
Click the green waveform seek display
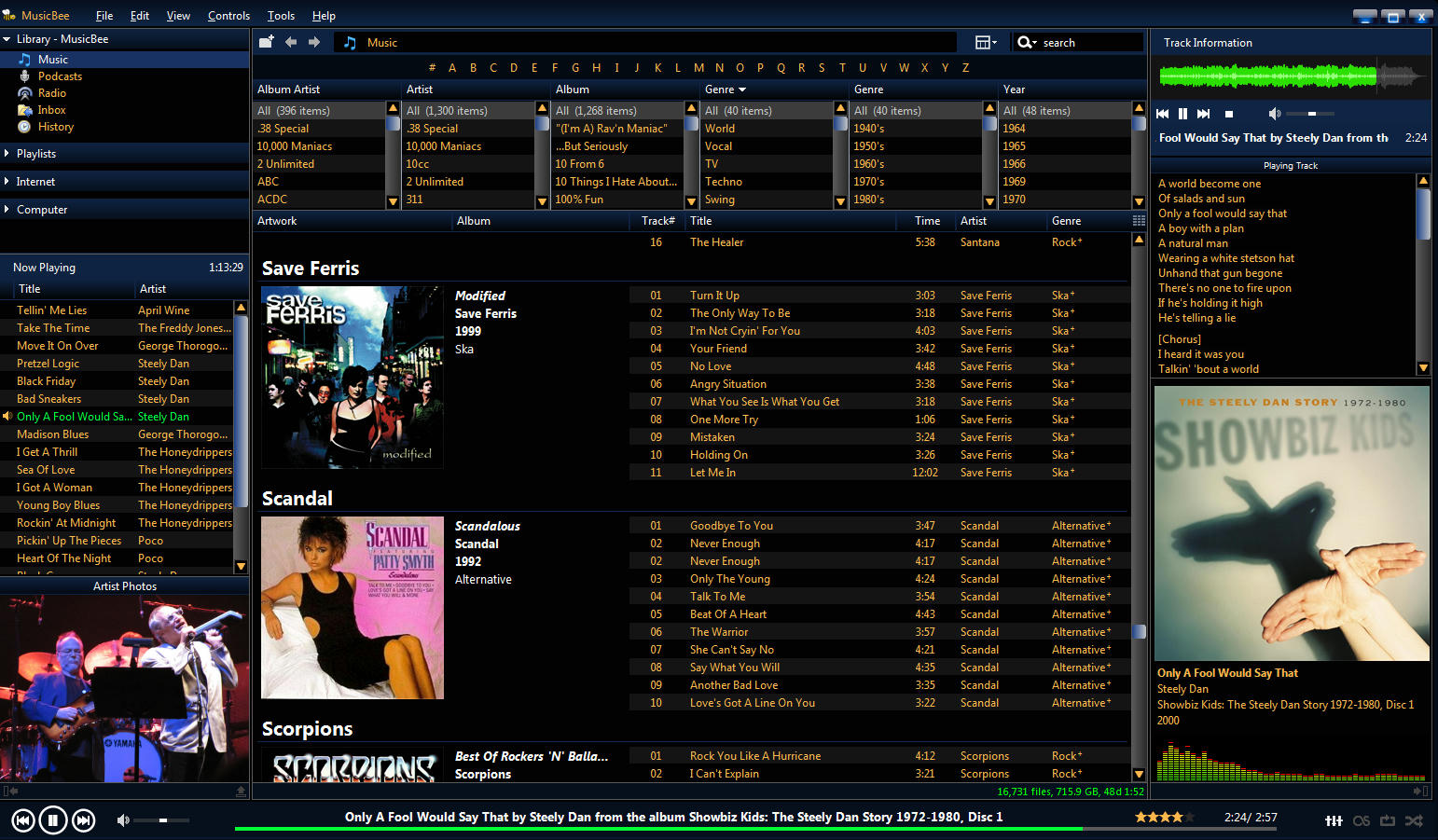click(x=1291, y=76)
